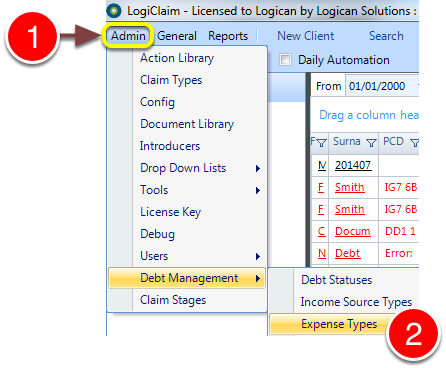Expand the Drop Down Lists submenu
This screenshot has width=446, height=368.
click(x=187, y=168)
